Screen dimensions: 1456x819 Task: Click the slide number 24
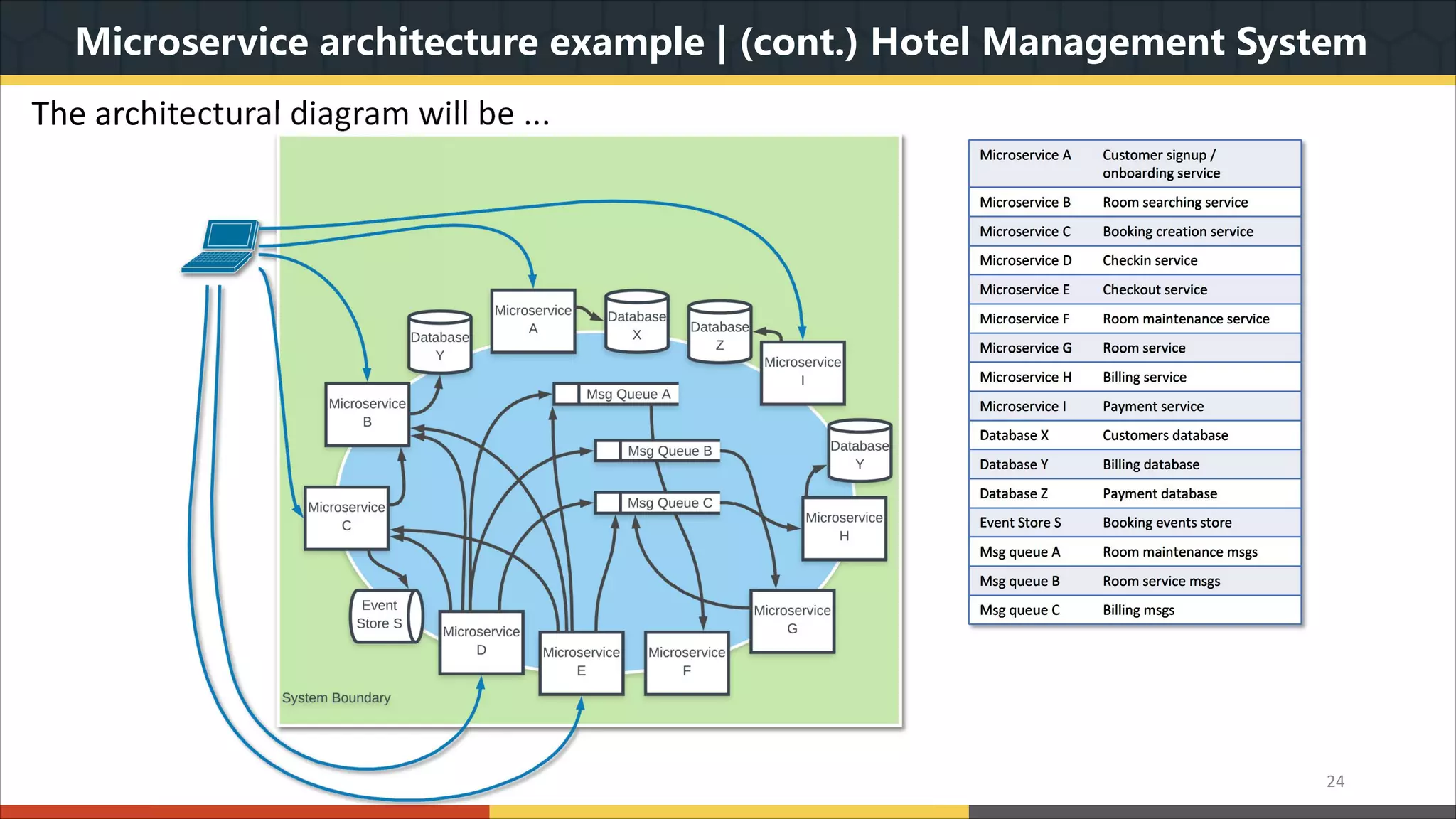[x=1335, y=781]
